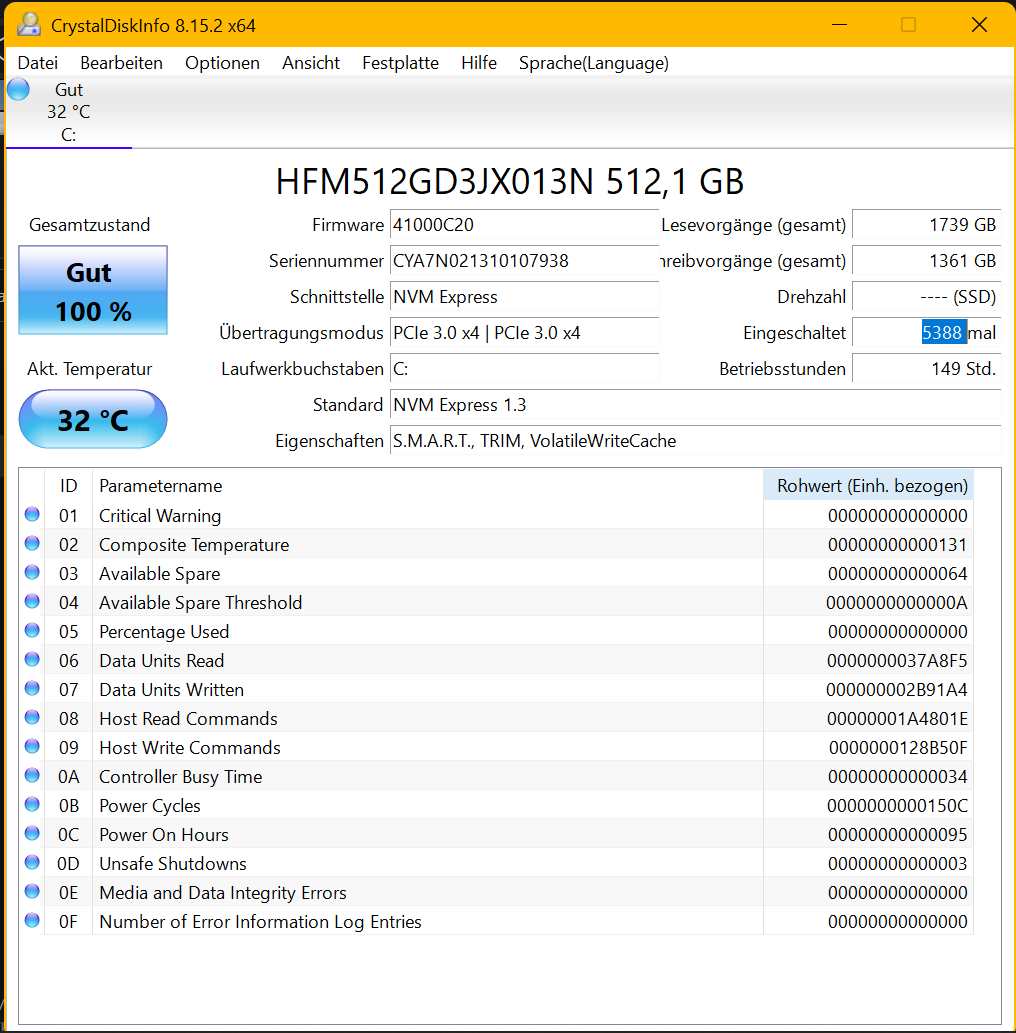
Task: Click the status orb for Percentage Used
Action: 32,630
